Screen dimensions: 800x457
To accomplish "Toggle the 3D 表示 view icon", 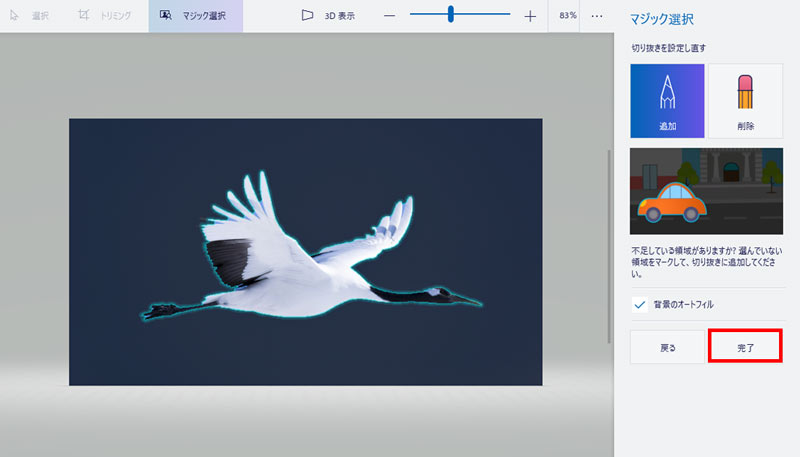I will (307, 16).
